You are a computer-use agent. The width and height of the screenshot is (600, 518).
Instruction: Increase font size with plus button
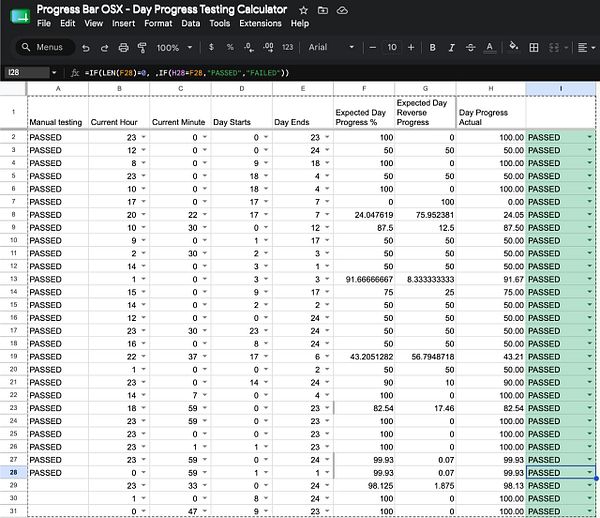(x=411, y=47)
